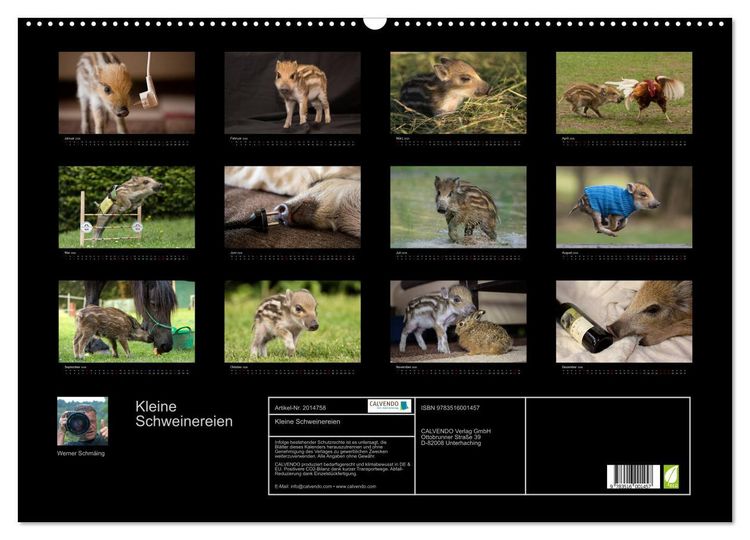View the October piglet standing on grass photo
The image size is (750, 540).
[x=292, y=321]
